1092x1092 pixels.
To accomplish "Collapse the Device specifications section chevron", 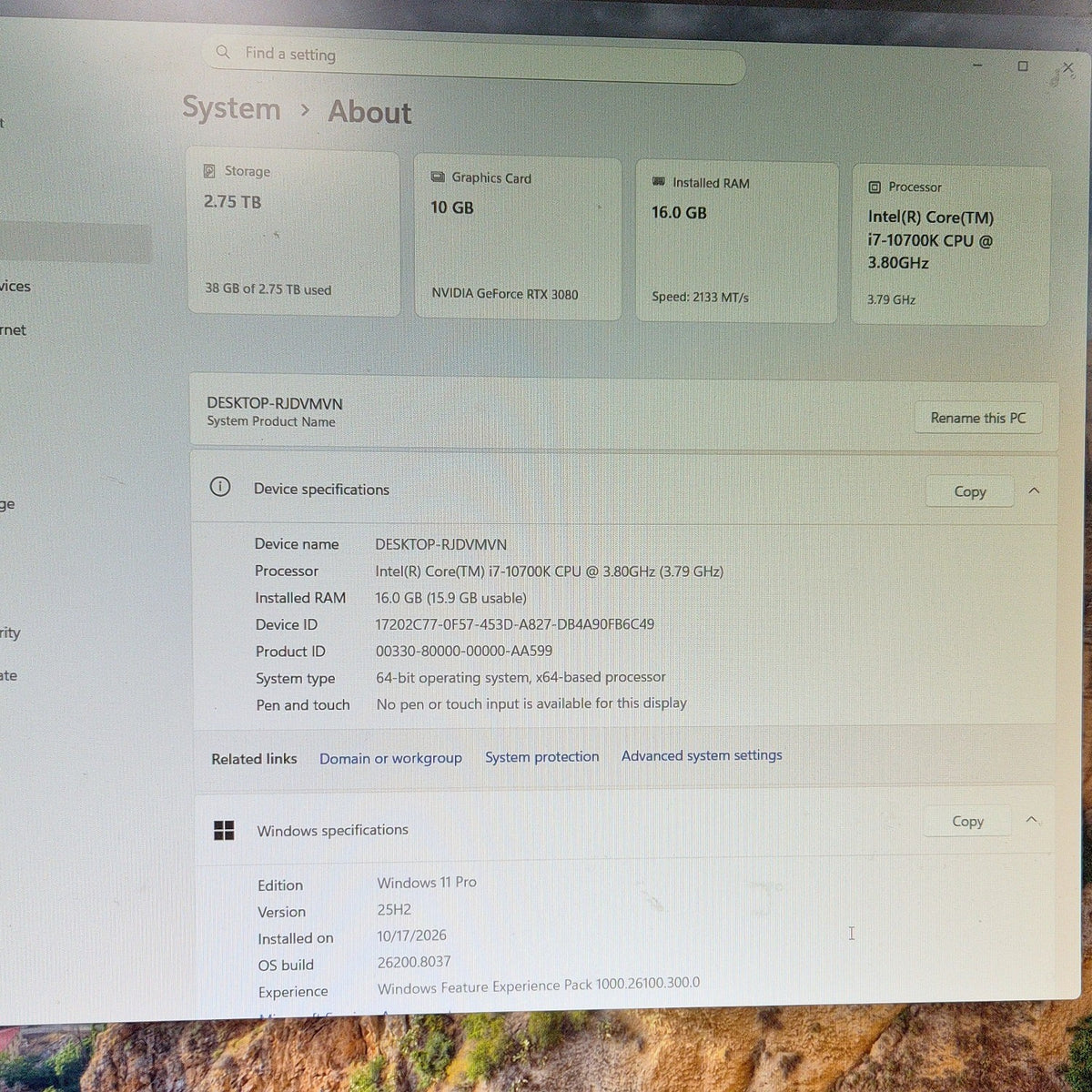I will point(1034,490).
